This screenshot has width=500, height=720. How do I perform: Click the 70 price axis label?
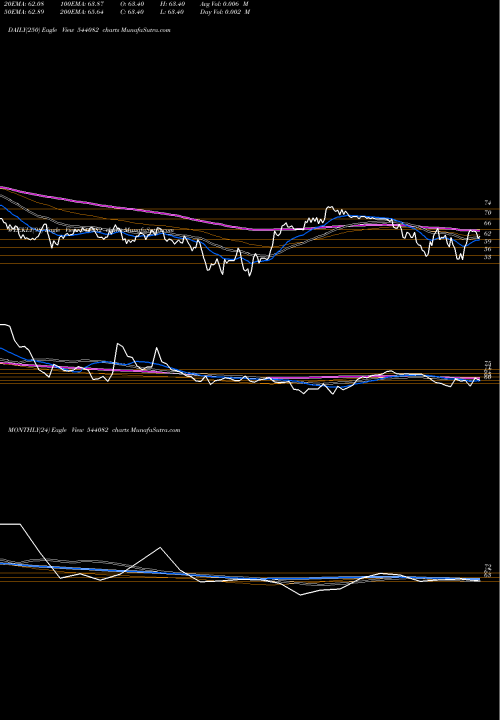click(x=488, y=213)
